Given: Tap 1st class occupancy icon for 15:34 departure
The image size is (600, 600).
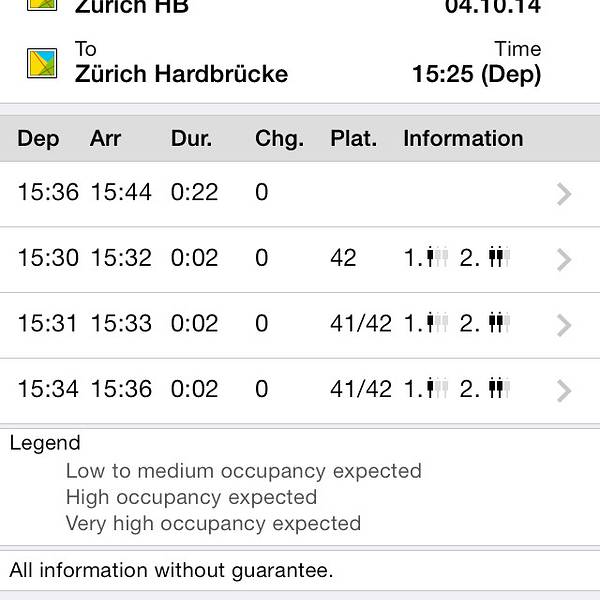Looking at the screenshot, I should 436,388.
